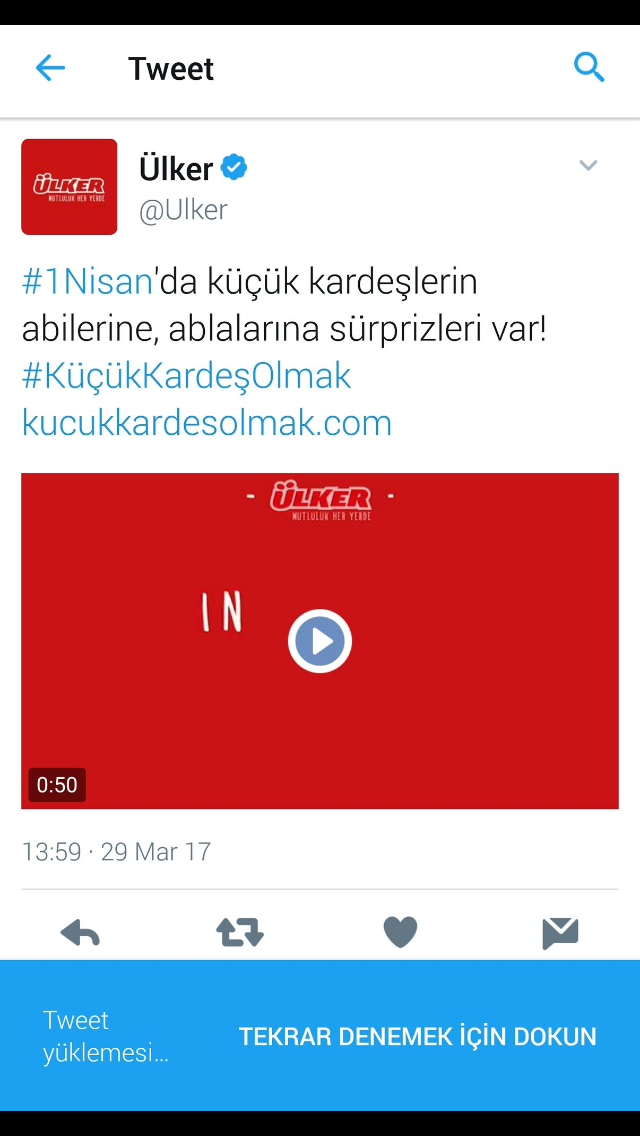Like the tweet with the heart icon
The width and height of the screenshot is (640, 1136).
(x=400, y=932)
